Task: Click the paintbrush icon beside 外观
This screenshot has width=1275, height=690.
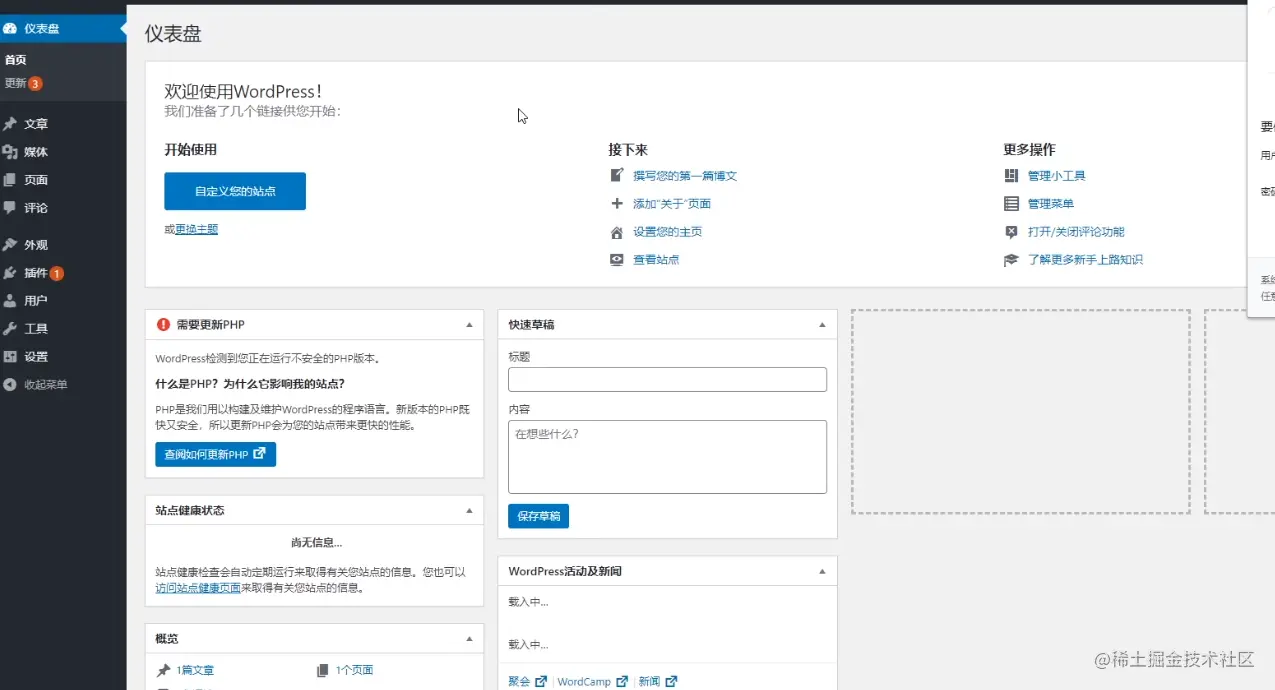Action: tap(10, 244)
